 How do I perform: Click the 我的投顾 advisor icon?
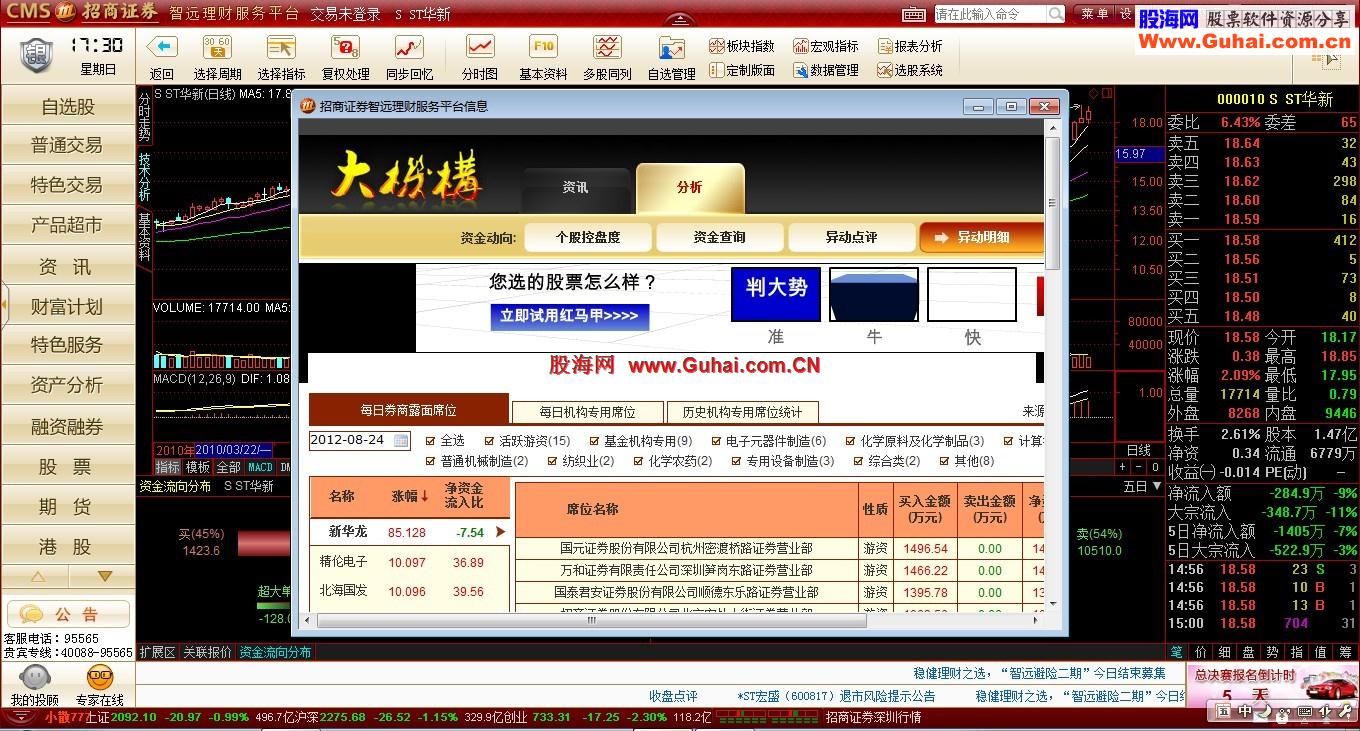(34, 678)
